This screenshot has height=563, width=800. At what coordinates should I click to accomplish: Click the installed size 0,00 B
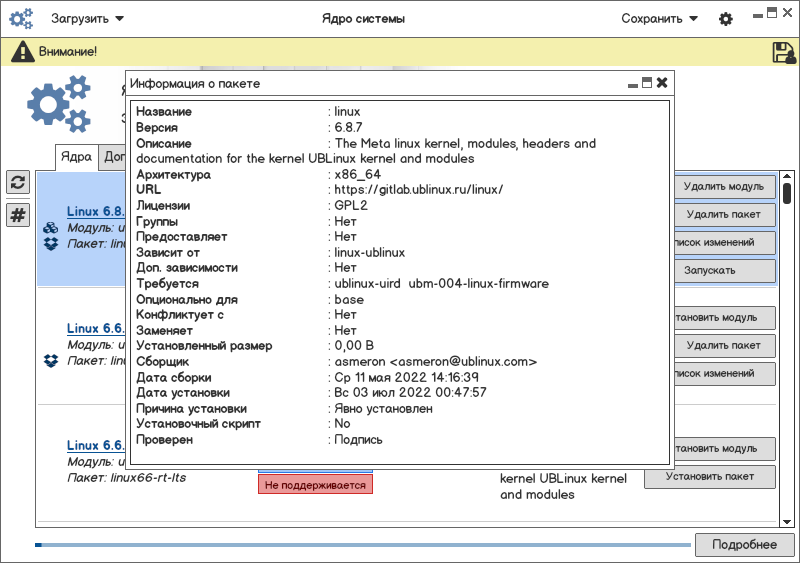(354, 346)
